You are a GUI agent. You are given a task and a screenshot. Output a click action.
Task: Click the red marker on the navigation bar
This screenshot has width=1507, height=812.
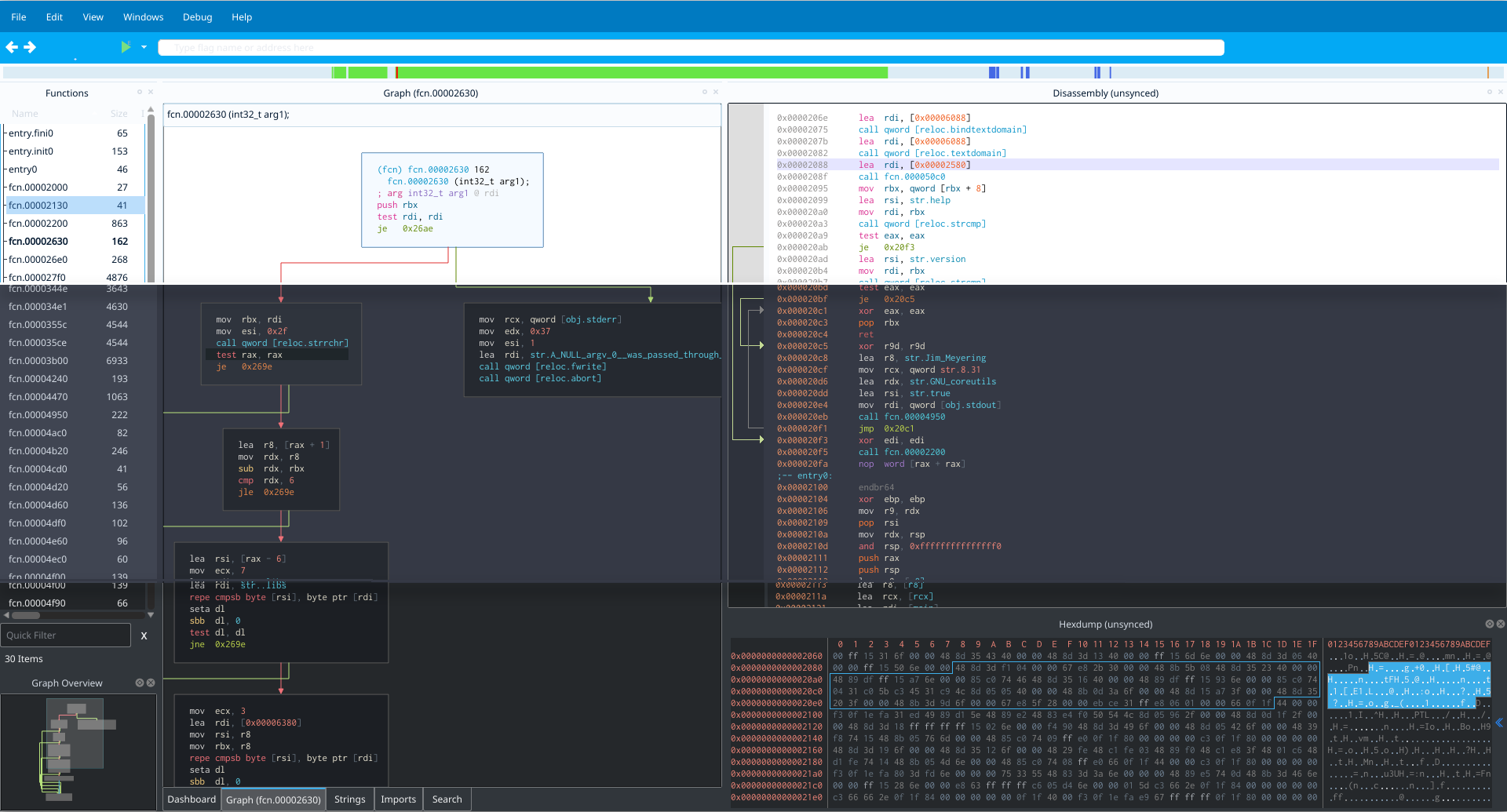click(396, 72)
